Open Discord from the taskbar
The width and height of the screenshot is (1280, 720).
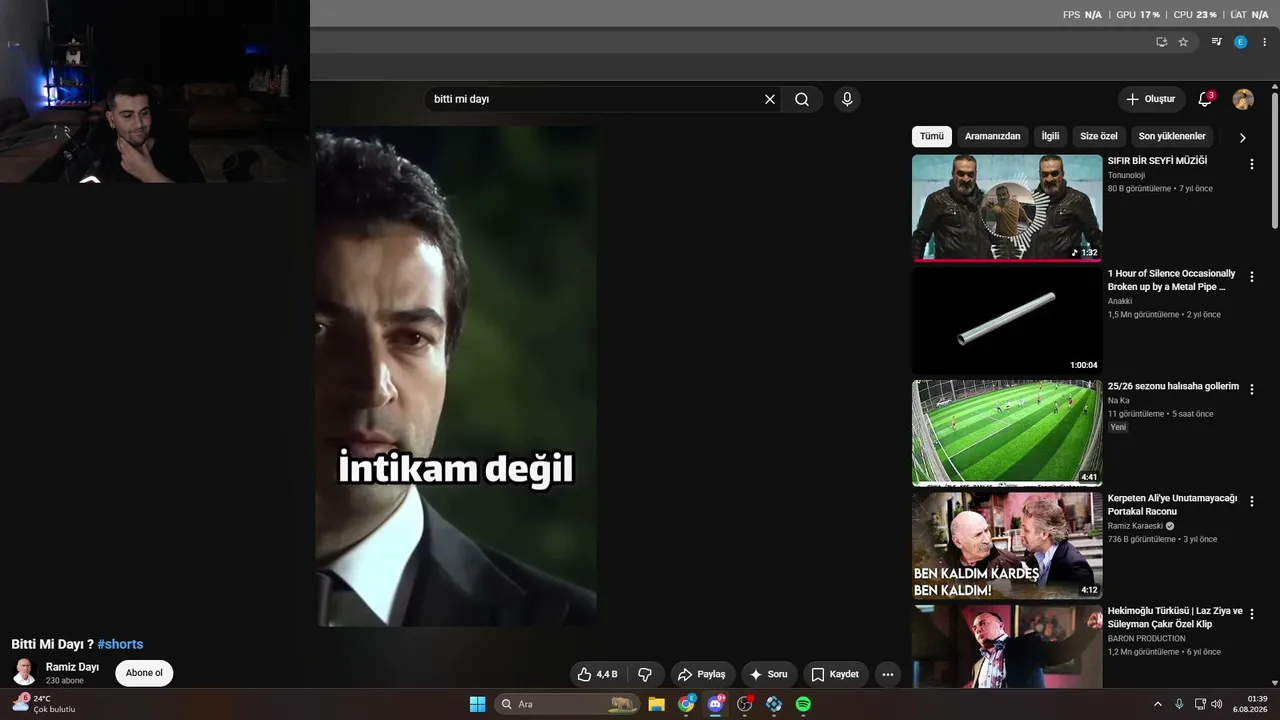(x=715, y=704)
